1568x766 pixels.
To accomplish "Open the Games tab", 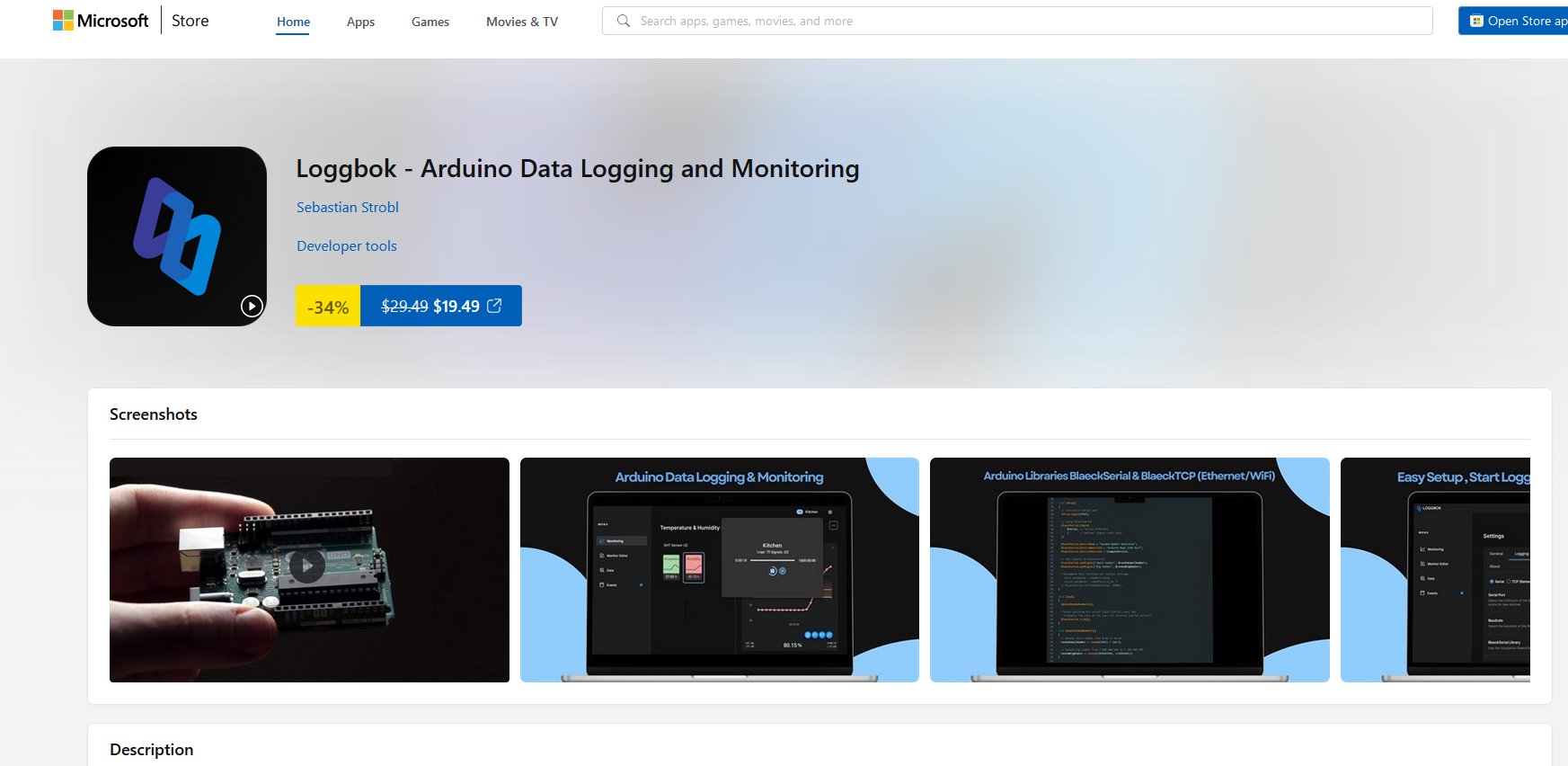I will tap(430, 22).
